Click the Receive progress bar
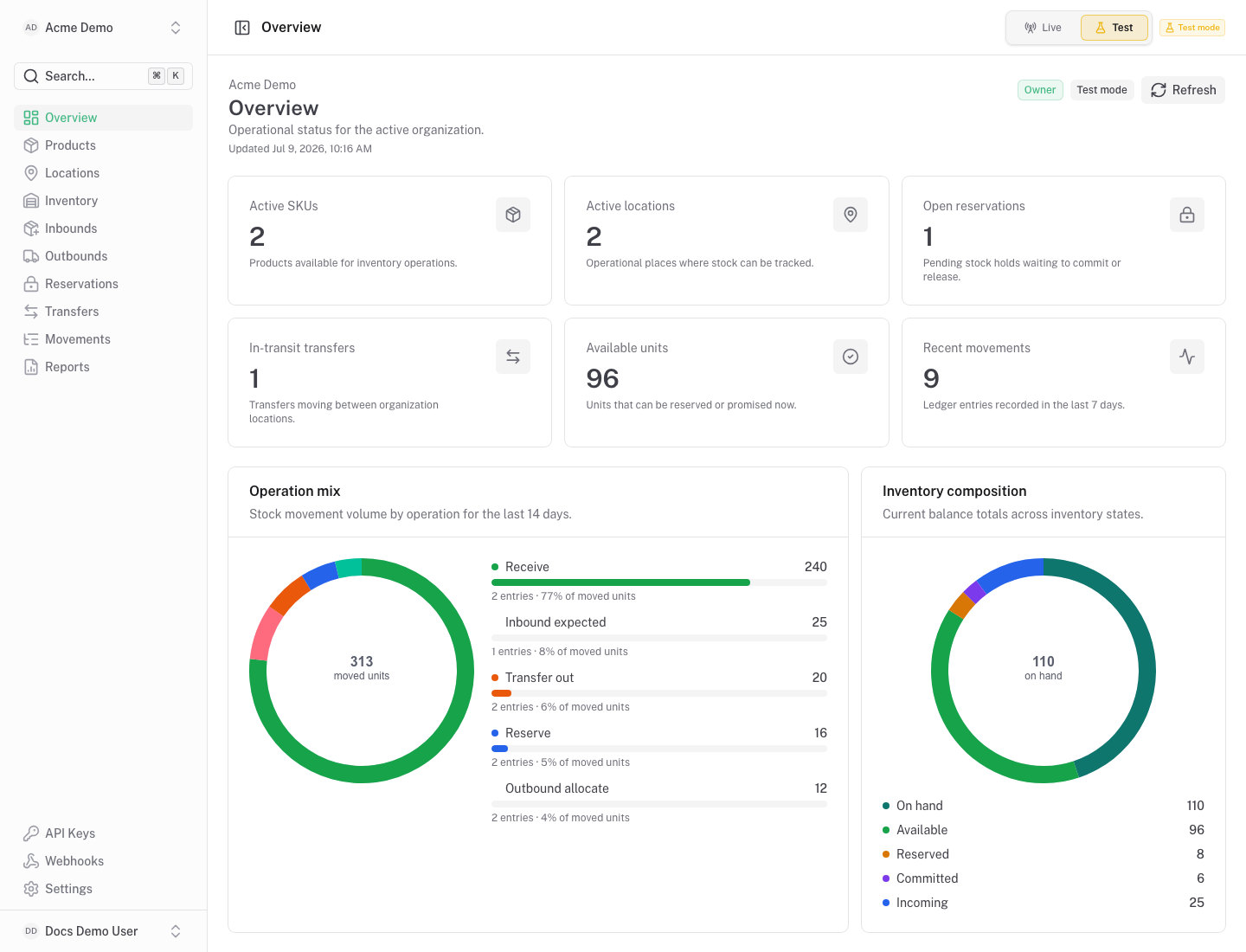1246x952 pixels. 659,582
